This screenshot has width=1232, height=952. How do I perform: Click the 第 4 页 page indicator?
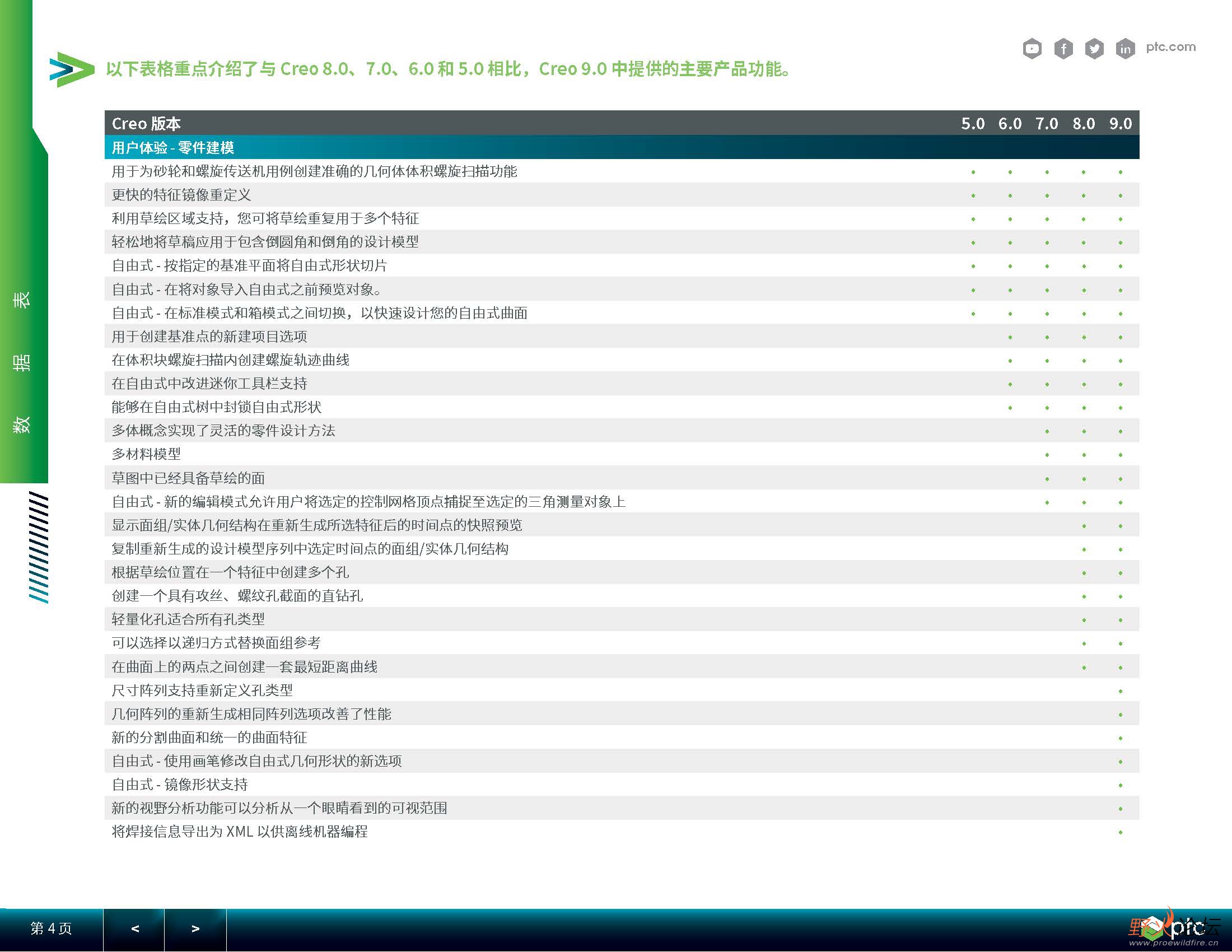pos(52,928)
